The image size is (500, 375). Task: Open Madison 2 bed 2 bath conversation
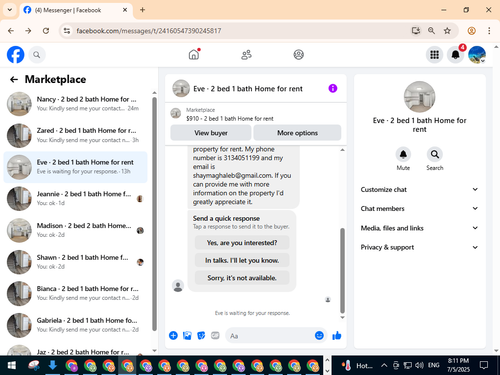tap(75, 230)
